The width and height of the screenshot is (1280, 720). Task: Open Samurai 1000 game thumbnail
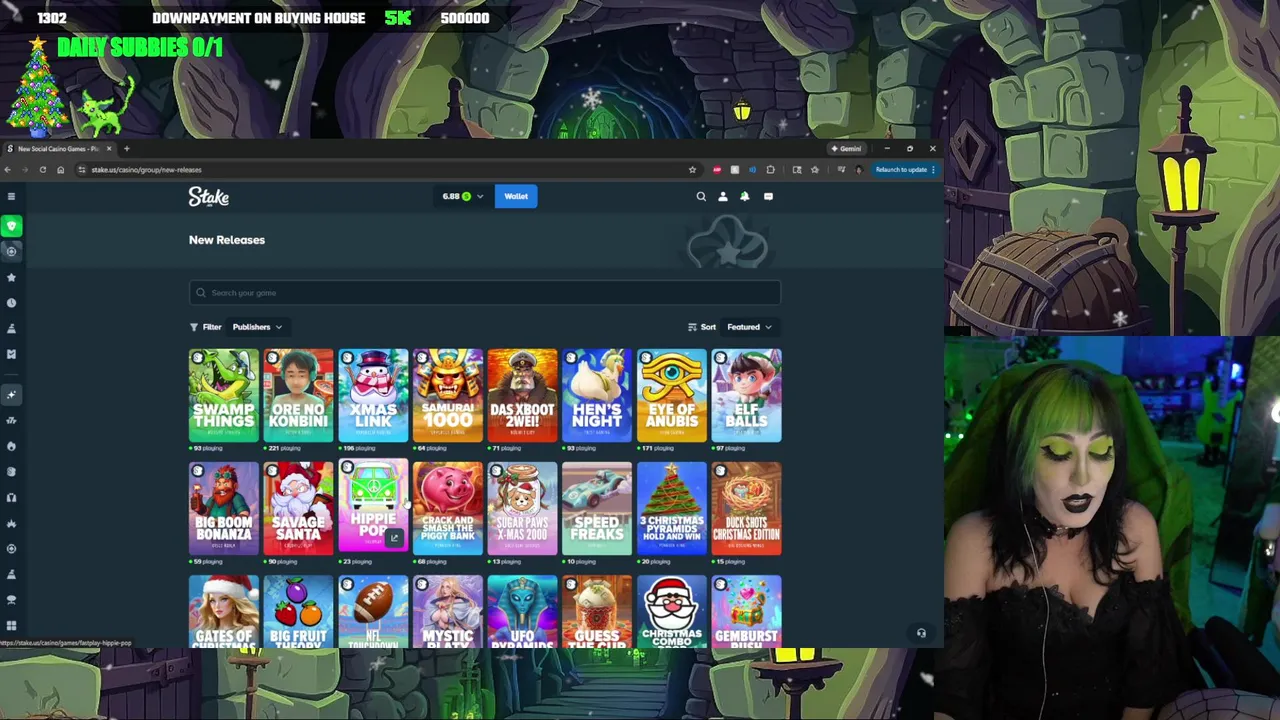click(448, 395)
